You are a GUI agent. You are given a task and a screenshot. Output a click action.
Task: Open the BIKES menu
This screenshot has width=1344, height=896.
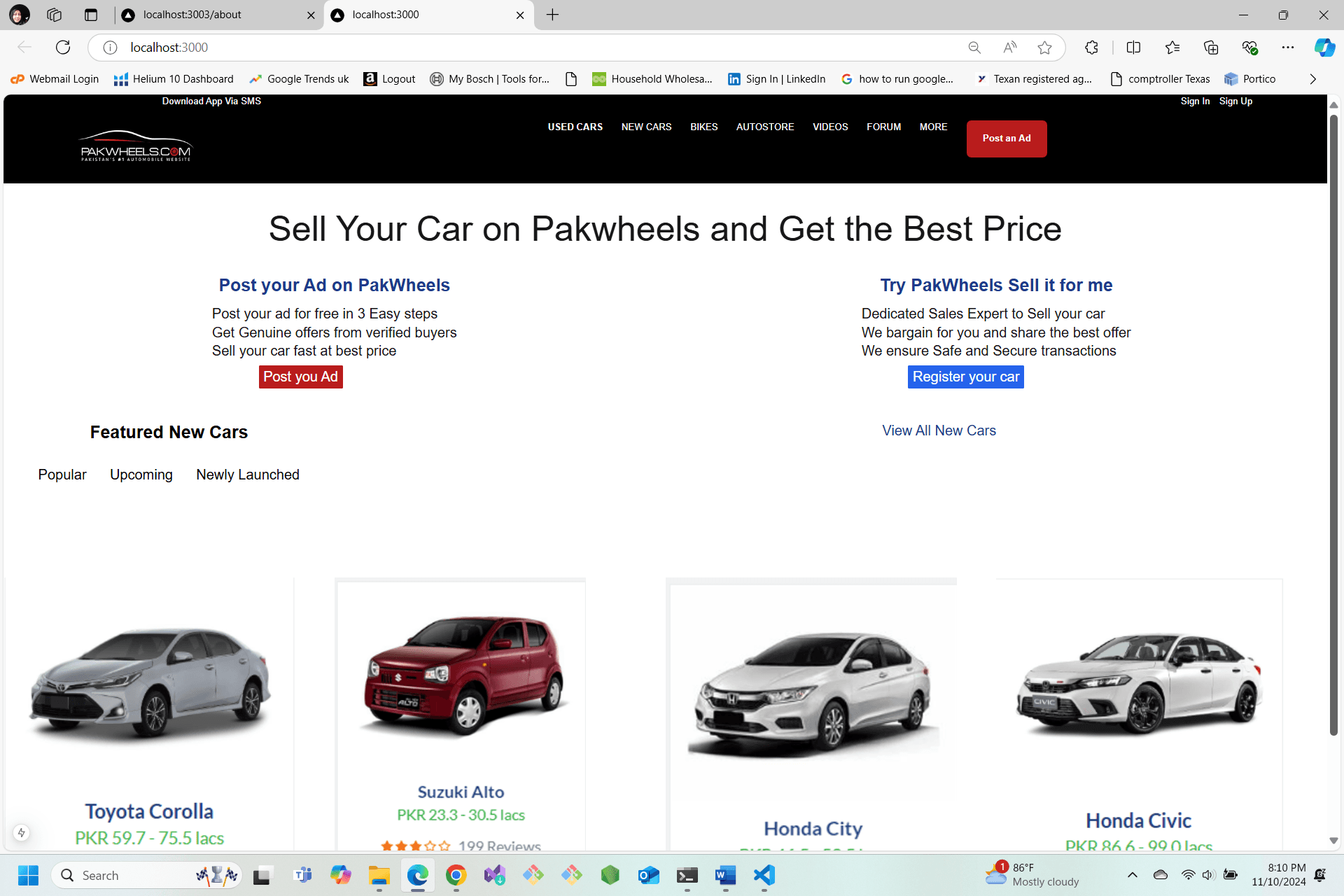coord(703,127)
